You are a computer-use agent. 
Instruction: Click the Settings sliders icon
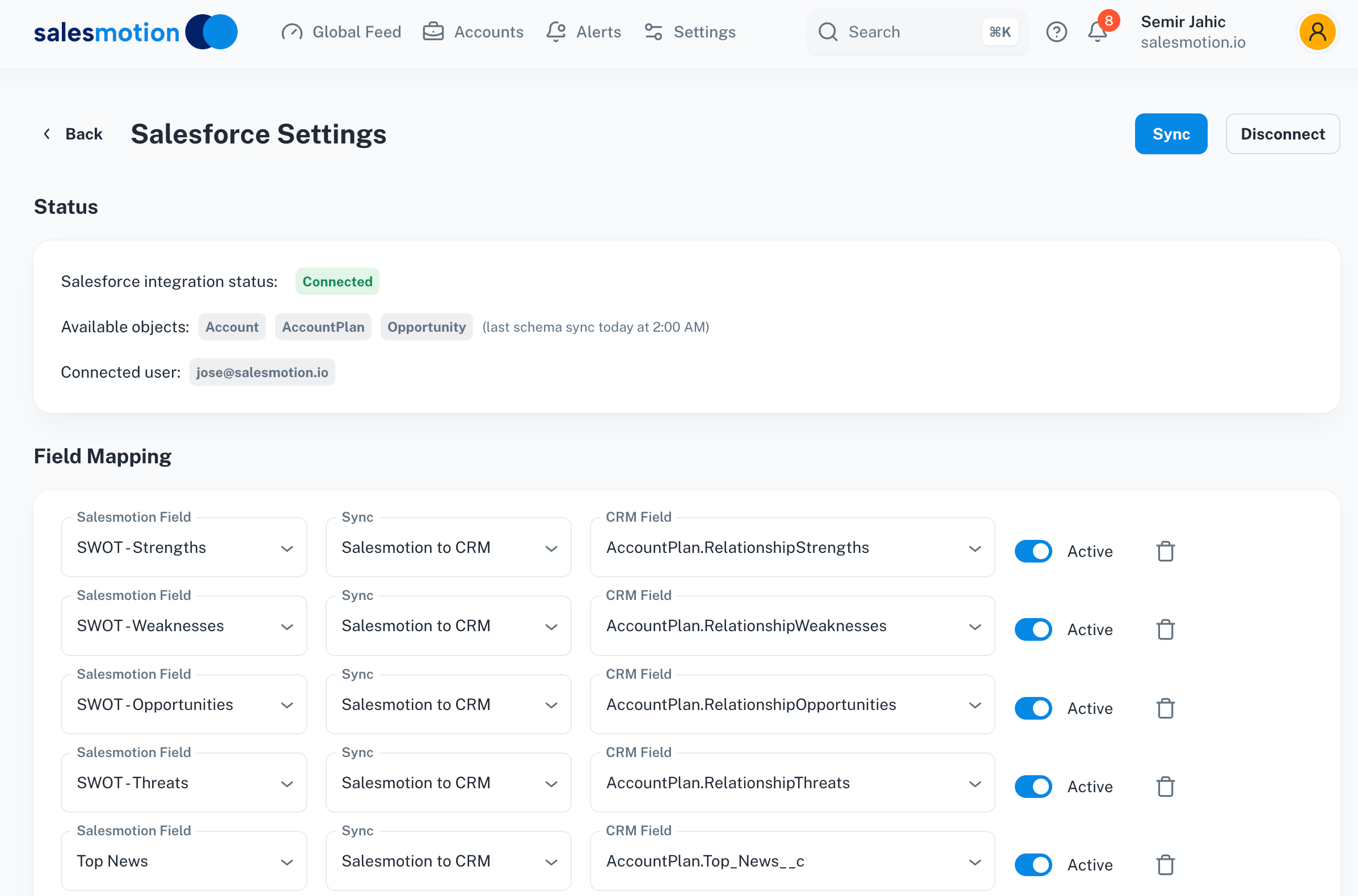(x=653, y=32)
